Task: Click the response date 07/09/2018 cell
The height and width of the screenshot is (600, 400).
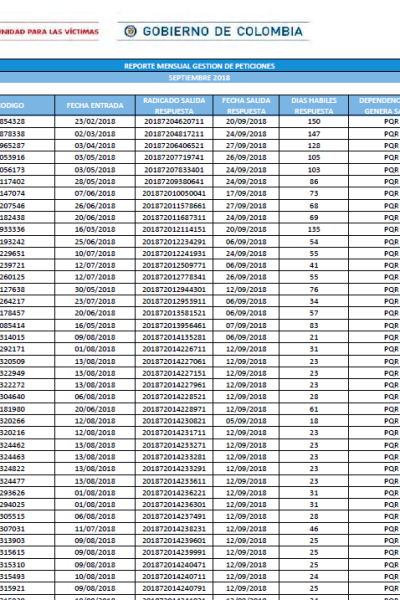Action: tap(246, 325)
